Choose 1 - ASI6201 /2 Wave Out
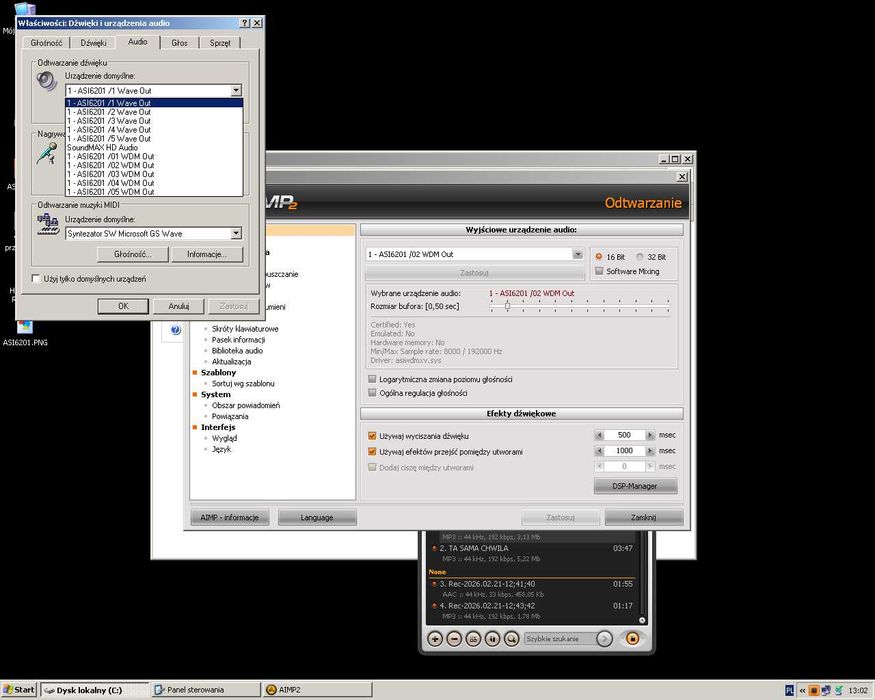 (x=154, y=112)
